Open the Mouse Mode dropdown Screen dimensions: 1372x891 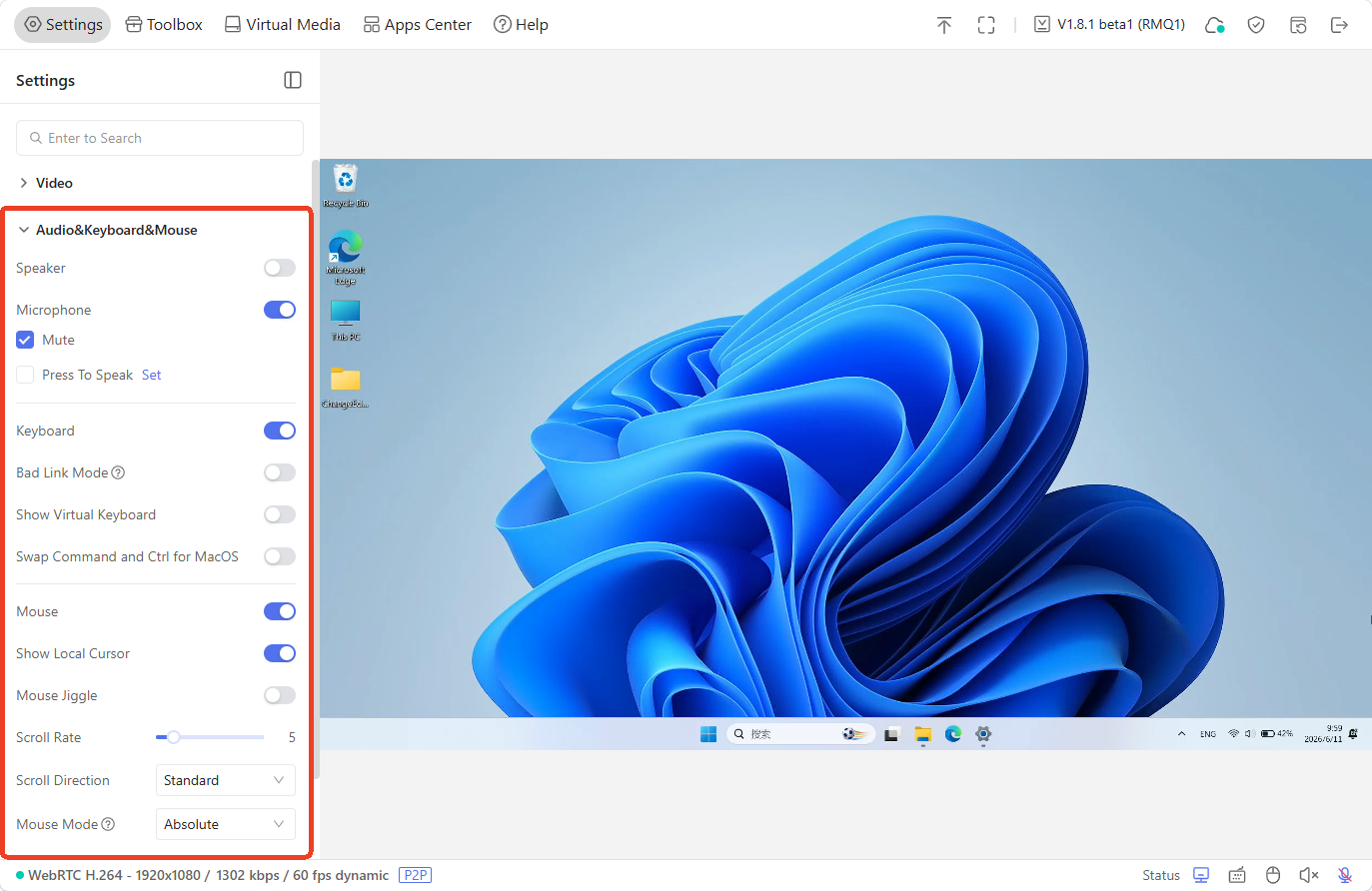(226, 824)
